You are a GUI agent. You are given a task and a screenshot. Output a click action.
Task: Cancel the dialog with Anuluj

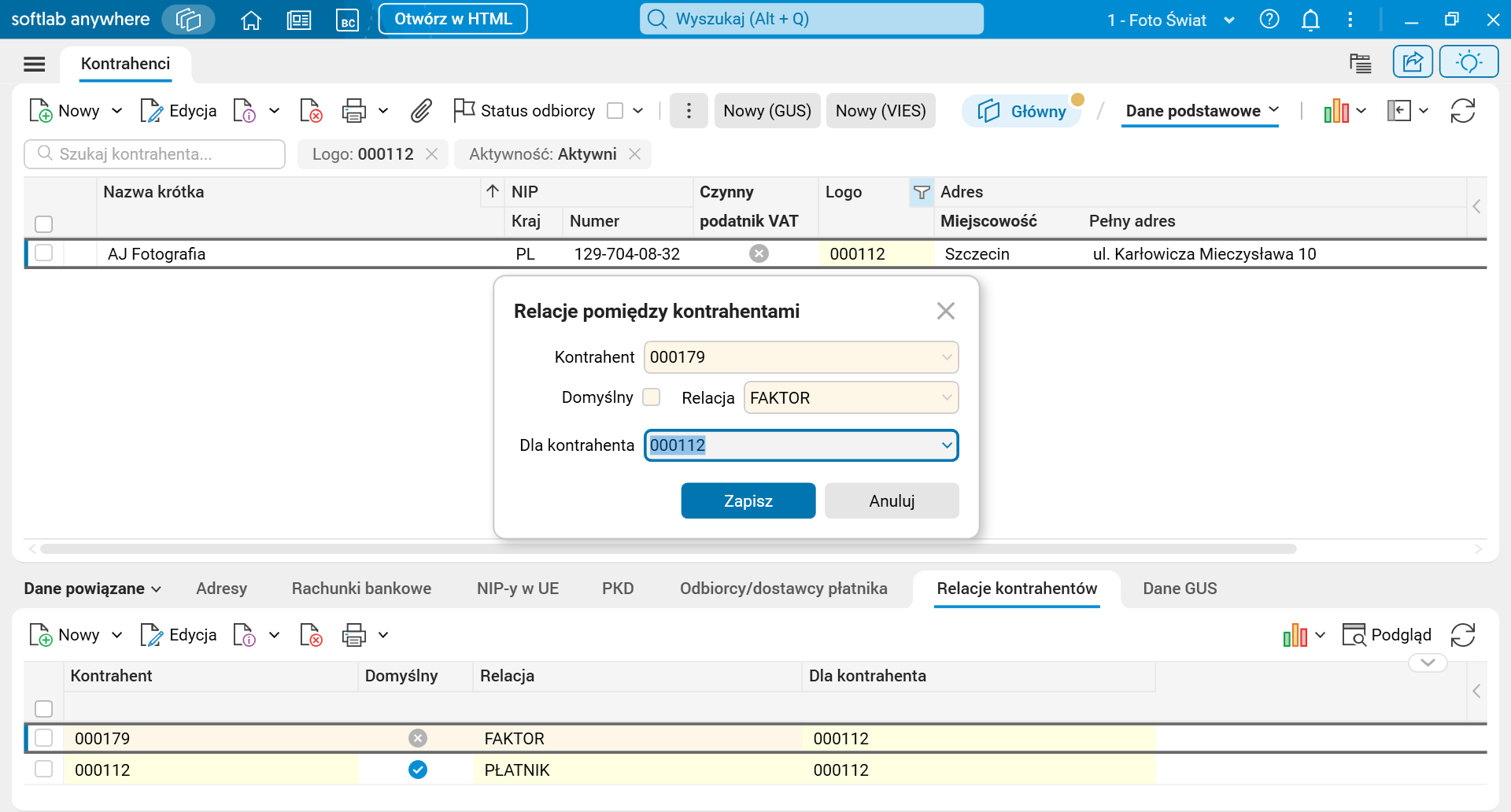point(892,500)
